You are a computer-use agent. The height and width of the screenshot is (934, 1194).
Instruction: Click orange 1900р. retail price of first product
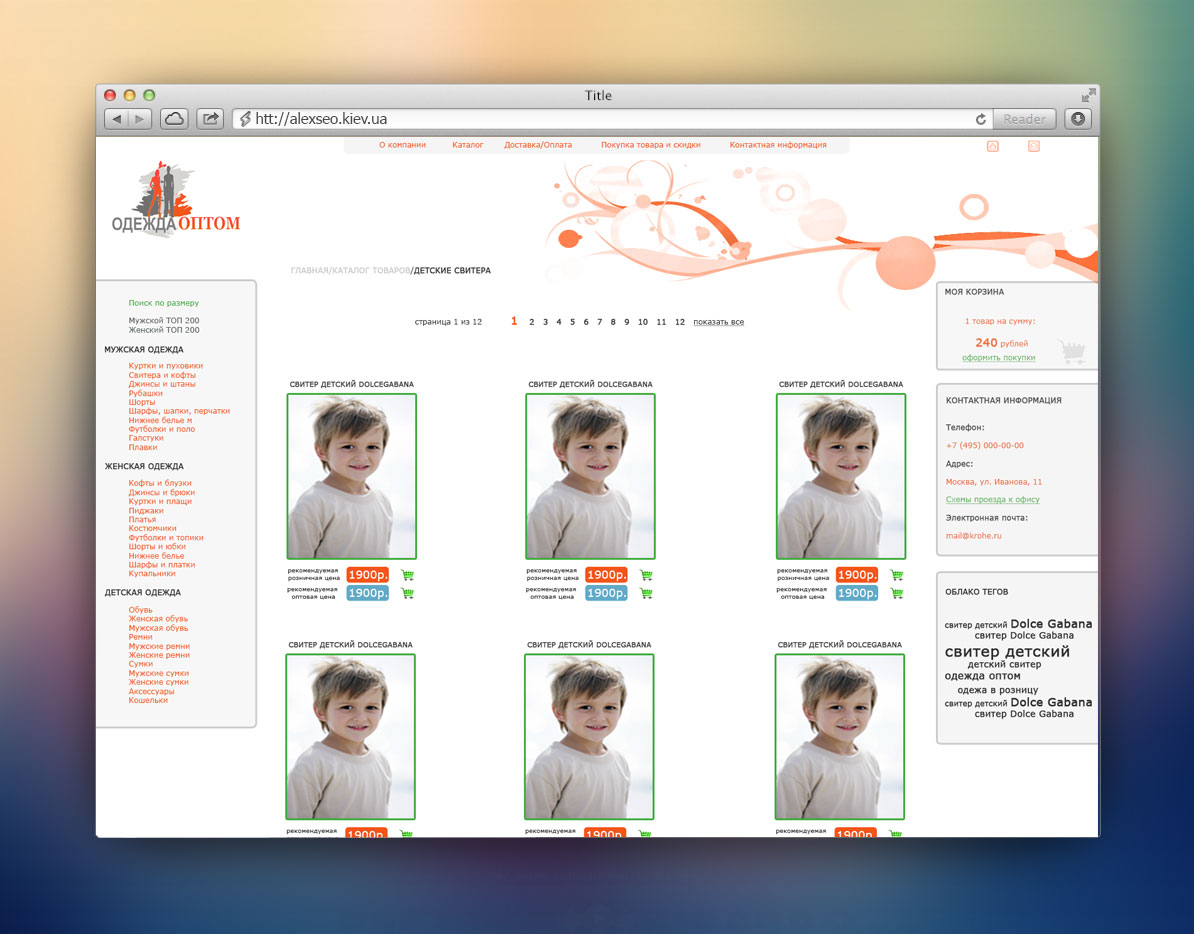pos(368,575)
